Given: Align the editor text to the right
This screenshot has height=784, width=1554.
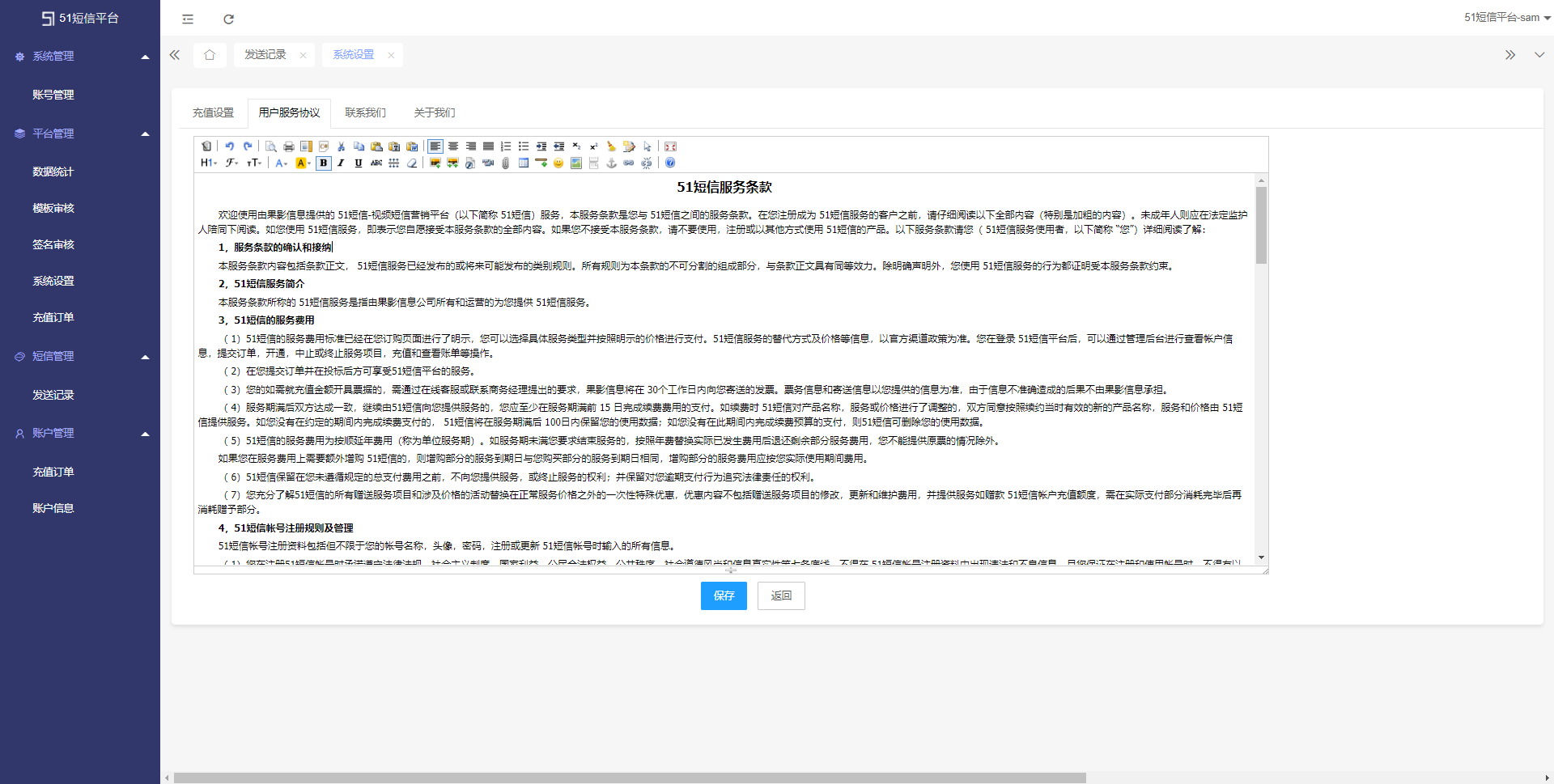Looking at the screenshot, I should coord(471,146).
